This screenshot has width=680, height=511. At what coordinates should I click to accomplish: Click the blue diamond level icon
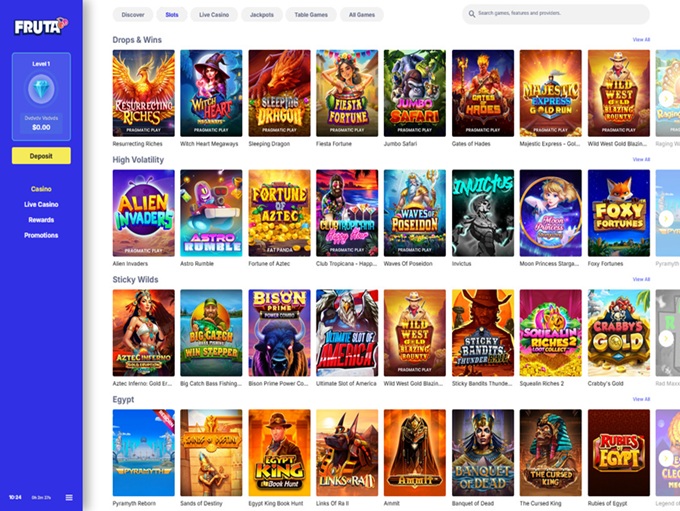pos(41,89)
